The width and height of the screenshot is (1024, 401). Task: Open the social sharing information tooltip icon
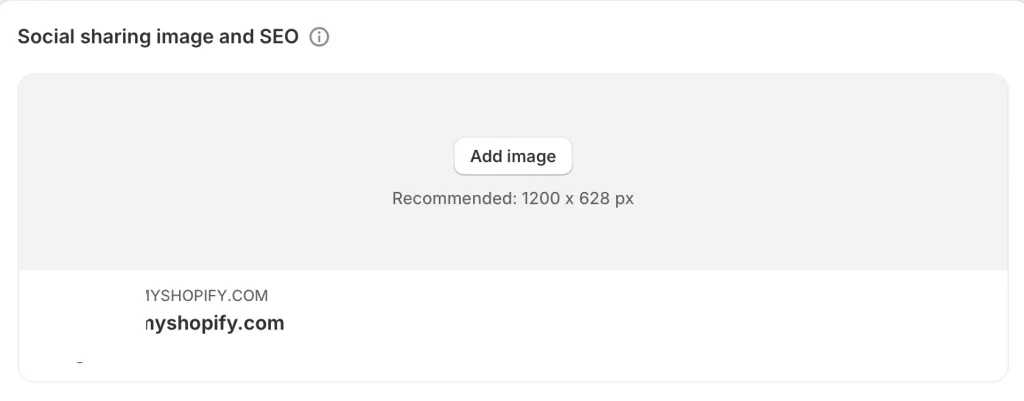click(319, 37)
